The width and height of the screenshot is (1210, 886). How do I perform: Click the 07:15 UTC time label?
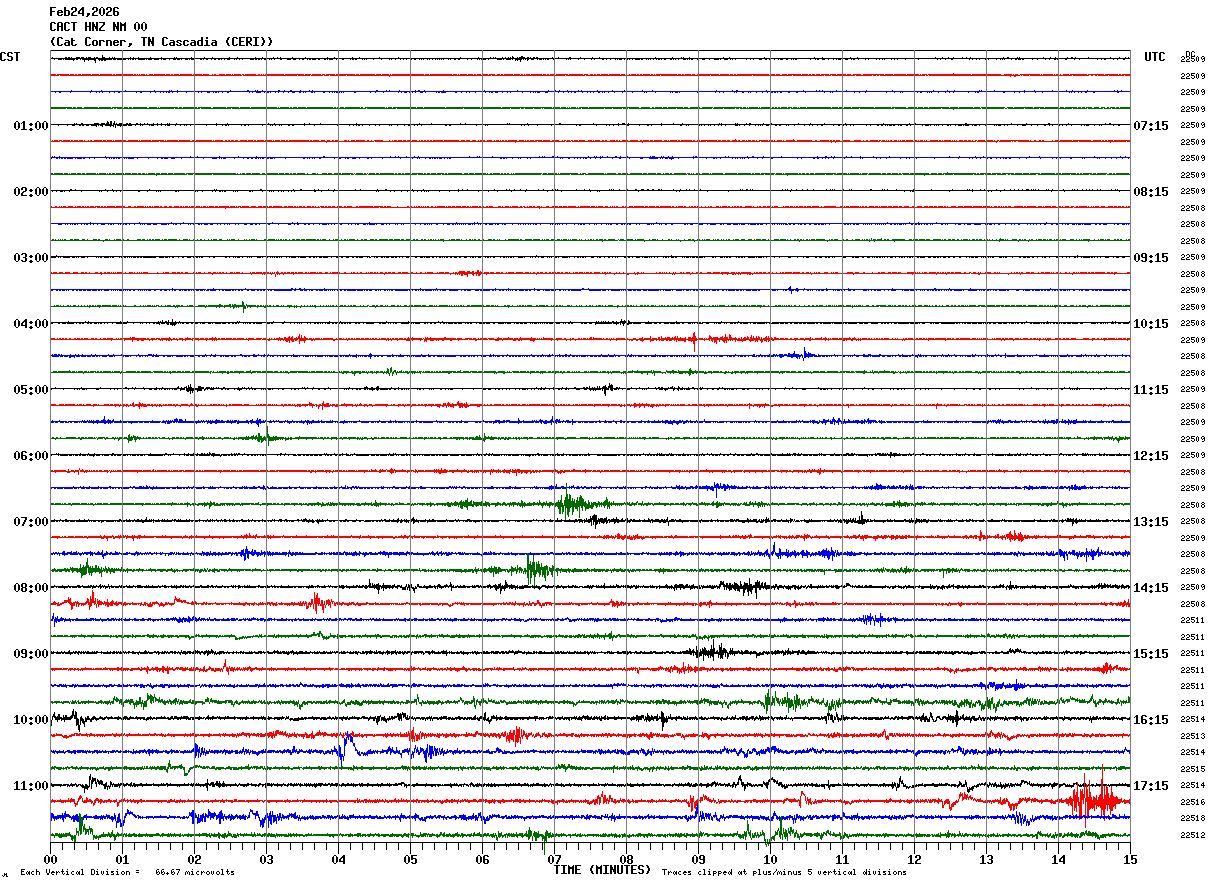tap(1151, 126)
